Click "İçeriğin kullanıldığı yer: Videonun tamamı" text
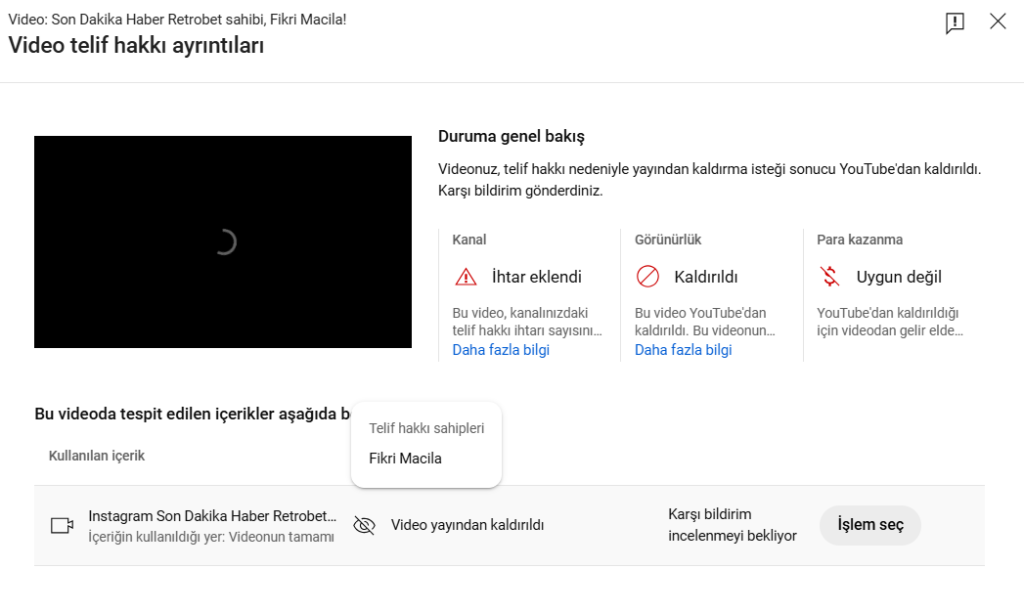The width and height of the screenshot is (1024, 613). (x=211, y=537)
